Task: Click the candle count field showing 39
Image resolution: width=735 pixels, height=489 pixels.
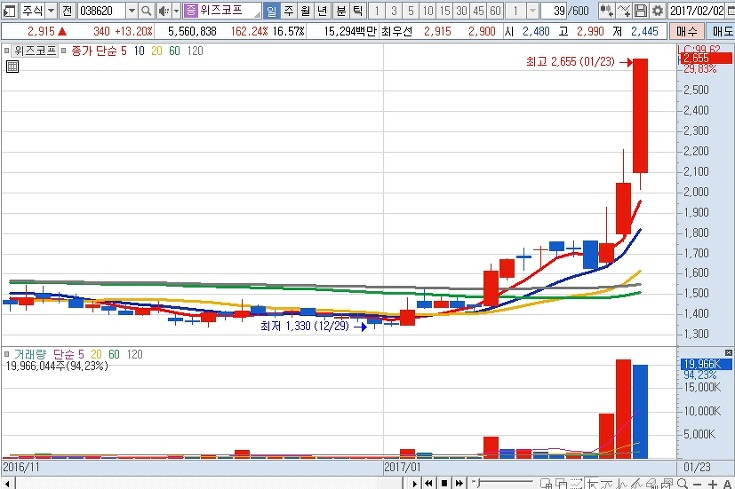Action: click(x=554, y=10)
